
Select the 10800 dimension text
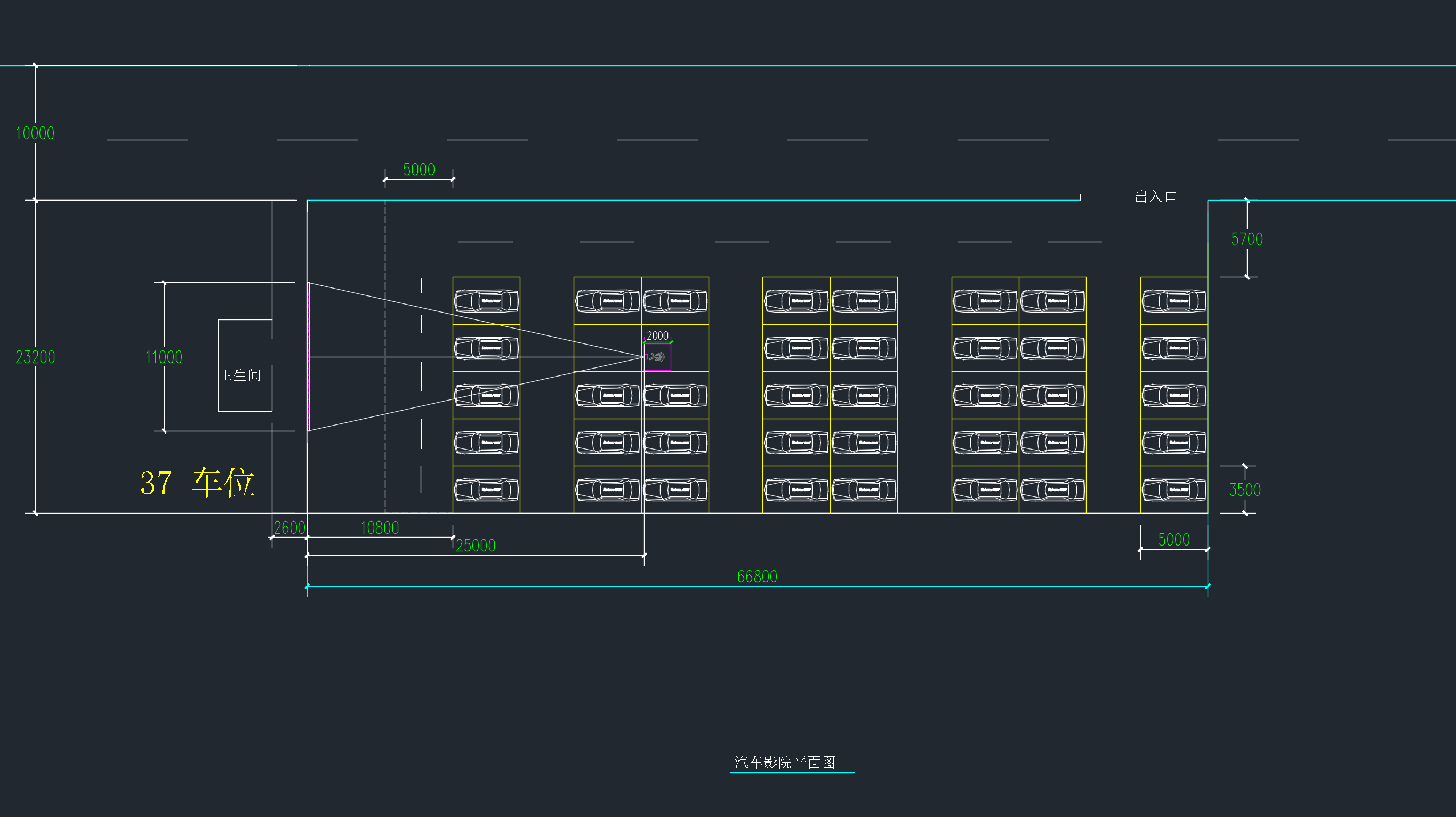[380, 528]
